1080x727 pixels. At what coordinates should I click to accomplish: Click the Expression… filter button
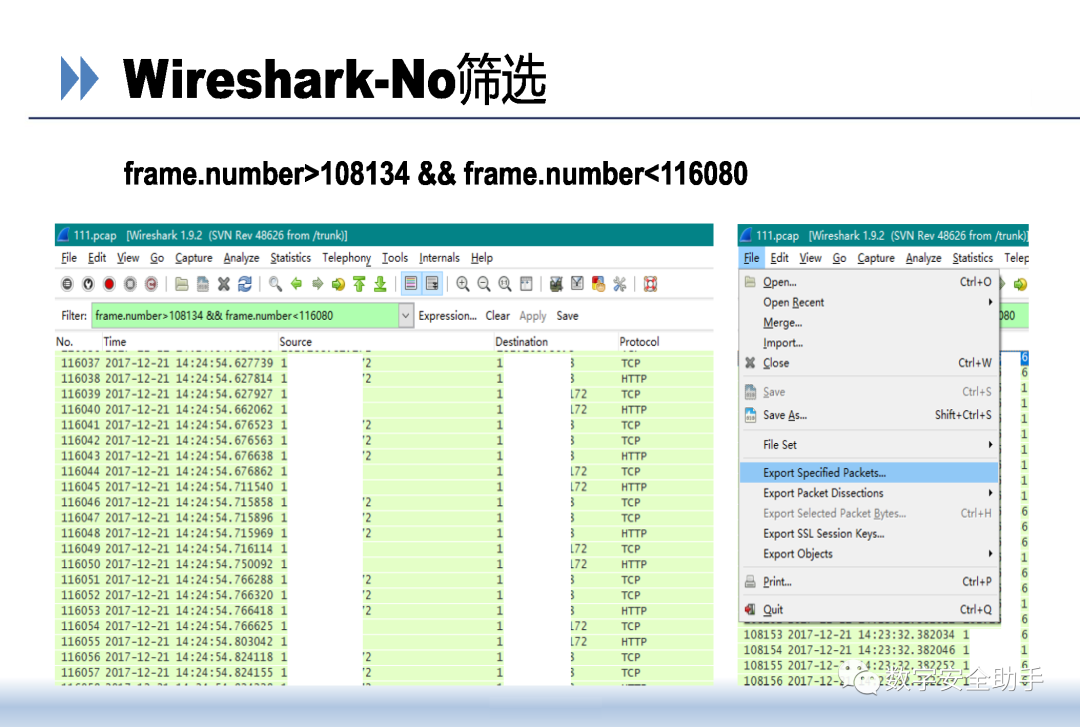point(448,316)
